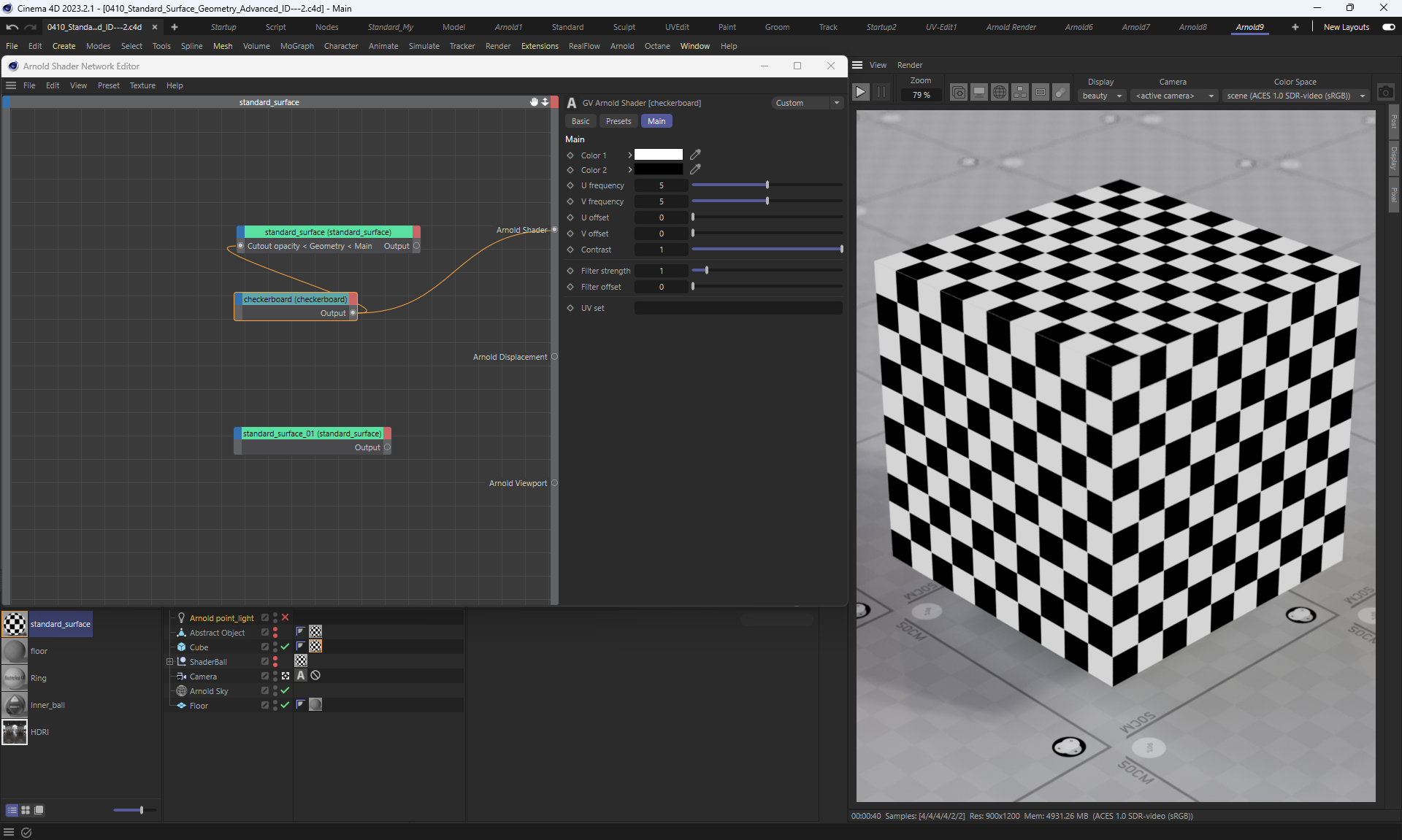Open the active camera dropdown
The height and width of the screenshot is (840, 1402).
pyautogui.click(x=1173, y=96)
